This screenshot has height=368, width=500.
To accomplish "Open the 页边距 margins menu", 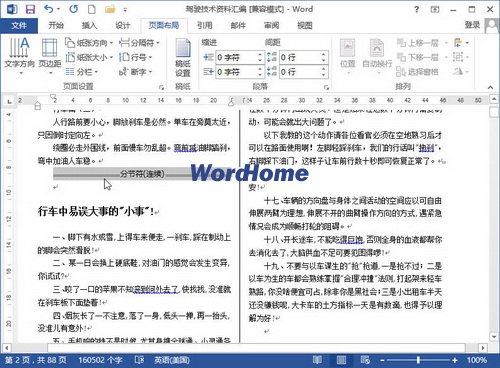I will (50, 55).
